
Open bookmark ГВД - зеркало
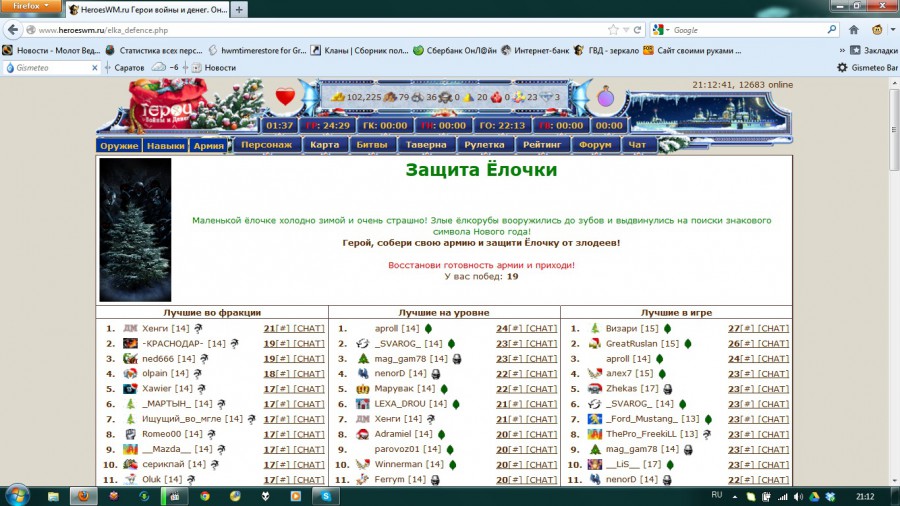pyautogui.click(x=606, y=50)
